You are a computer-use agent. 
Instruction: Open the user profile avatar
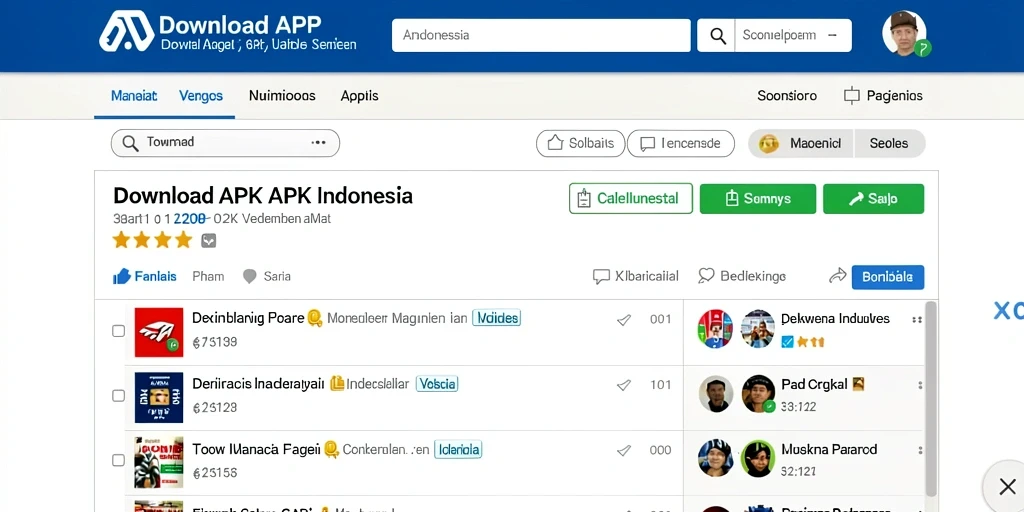[x=904, y=33]
